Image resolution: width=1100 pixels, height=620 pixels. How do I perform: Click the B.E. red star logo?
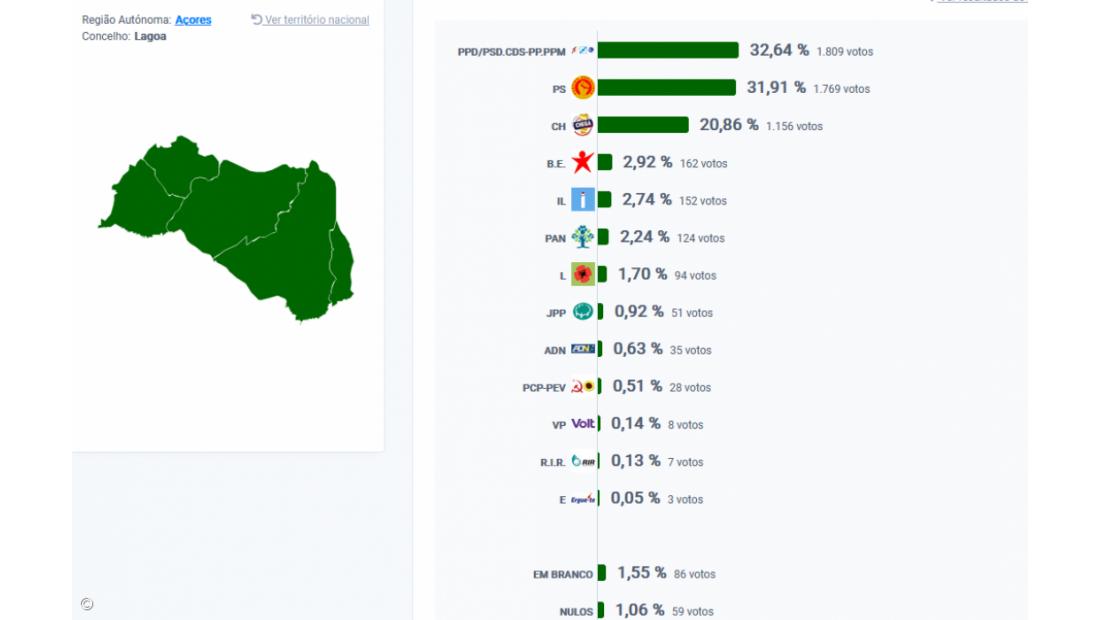click(x=583, y=163)
